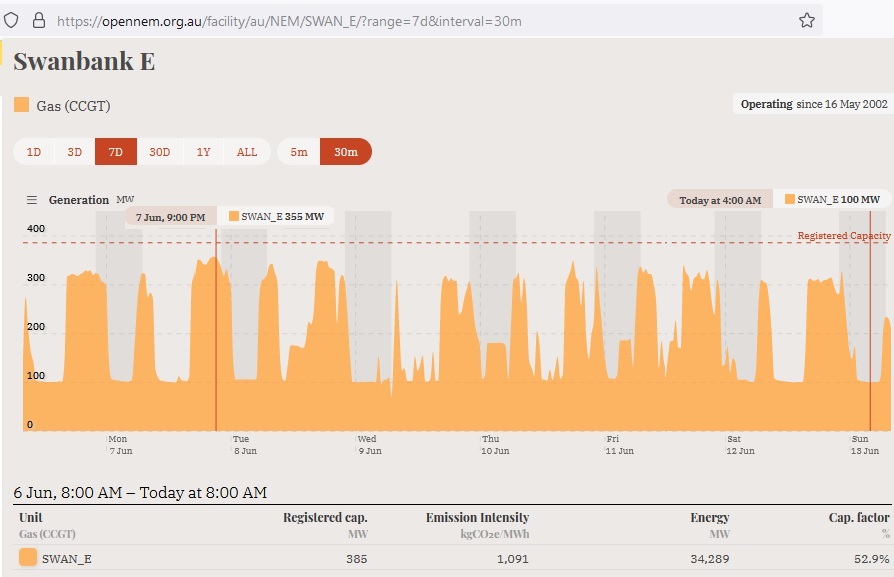Image resolution: width=894 pixels, height=577 pixels.
Task: Click the Gas (CCGT) fuel label
Action: [73, 106]
